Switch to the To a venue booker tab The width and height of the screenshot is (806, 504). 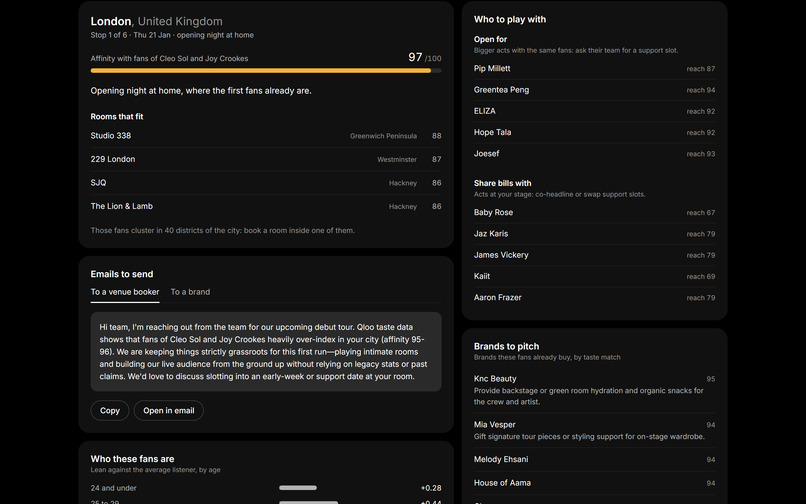(125, 292)
